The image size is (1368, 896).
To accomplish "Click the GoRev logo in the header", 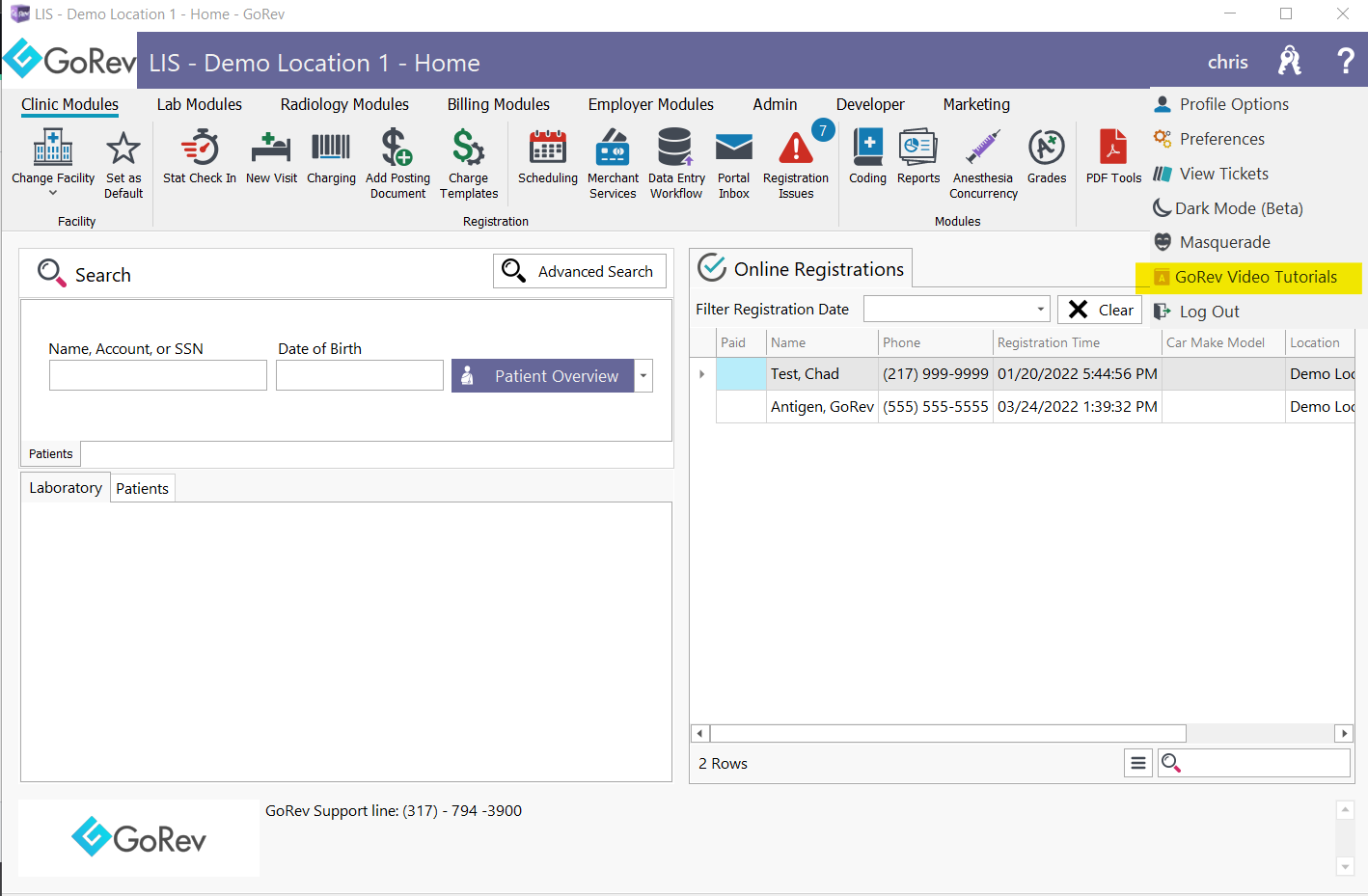I will [x=70, y=60].
